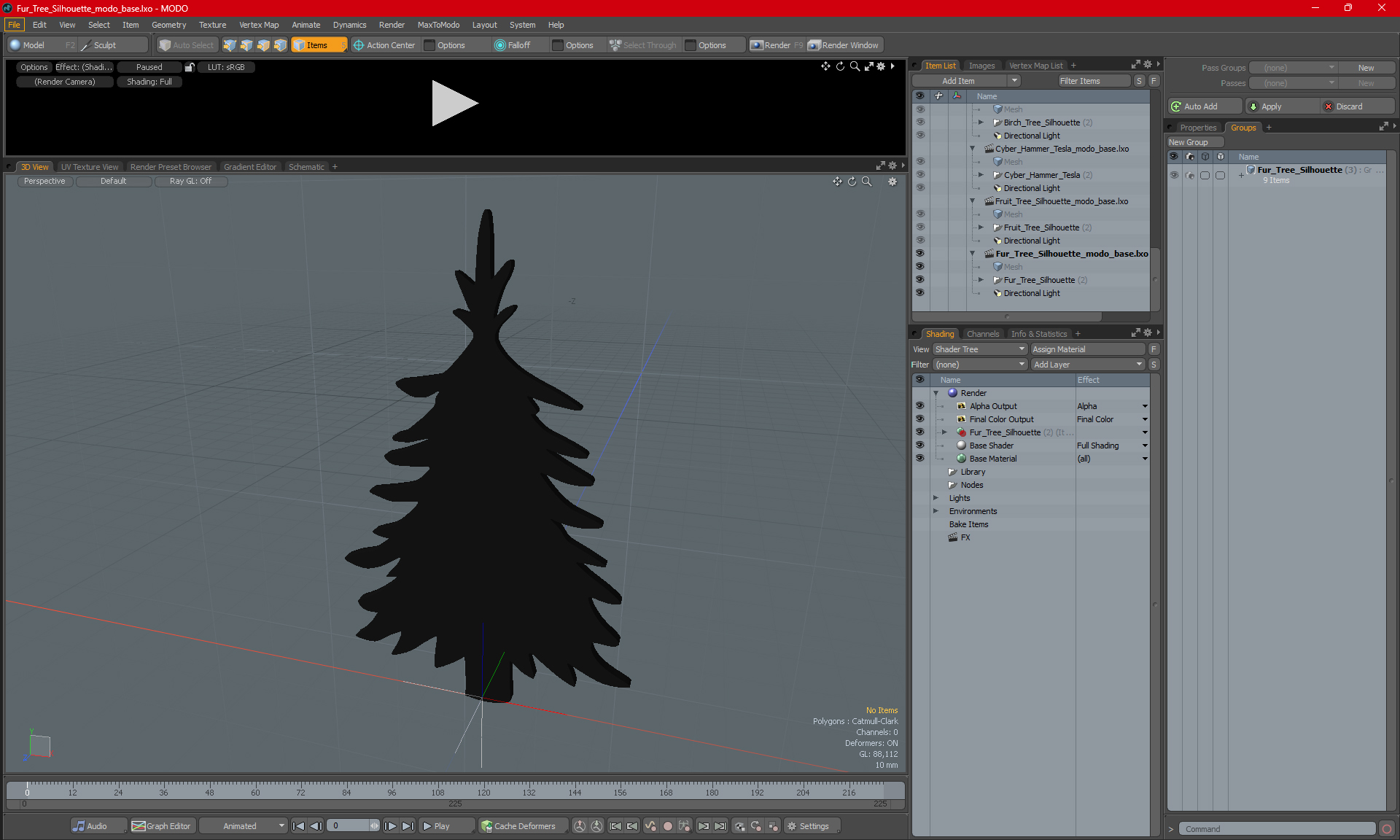Click 3D viewport zoom magnifier icon
Viewport: 1400px width, 840px height.
[867, 182]
